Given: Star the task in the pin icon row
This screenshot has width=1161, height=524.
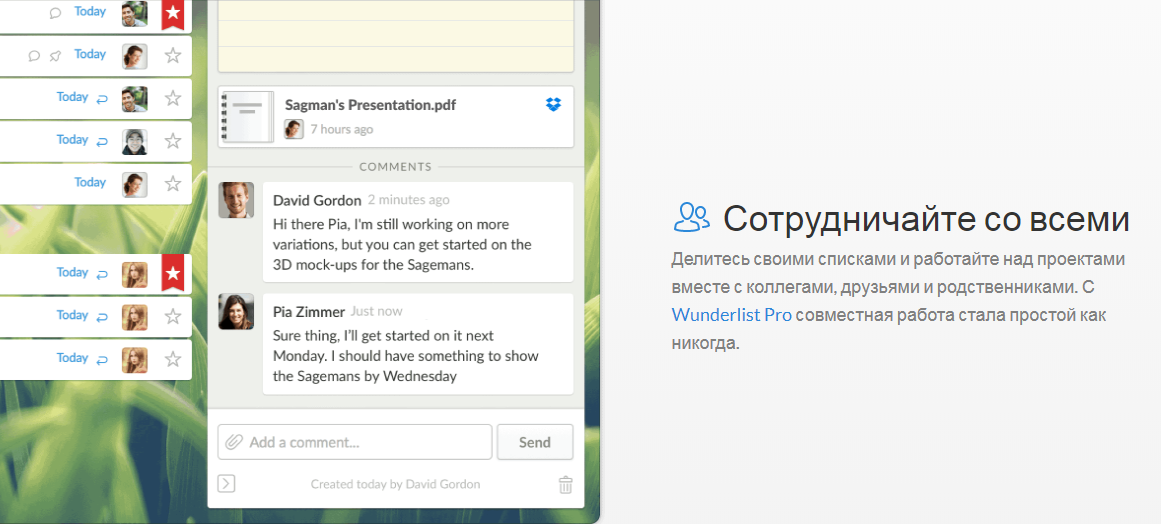Looking at the screenshot, I should (173, 56).
